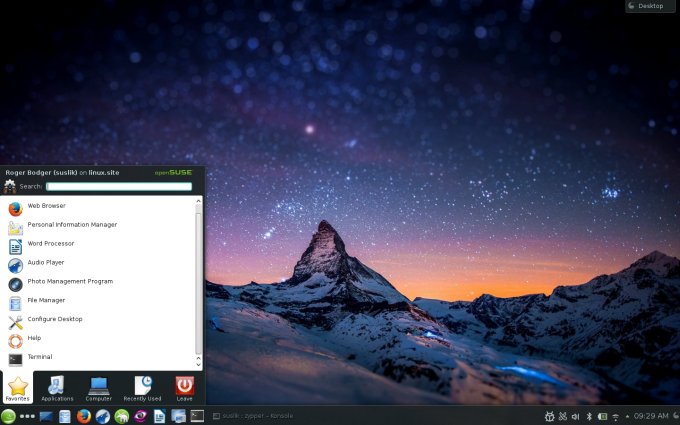
Task: Open the screenshots/pictures icon in taskbar
Action: click(x=178, y=416)
